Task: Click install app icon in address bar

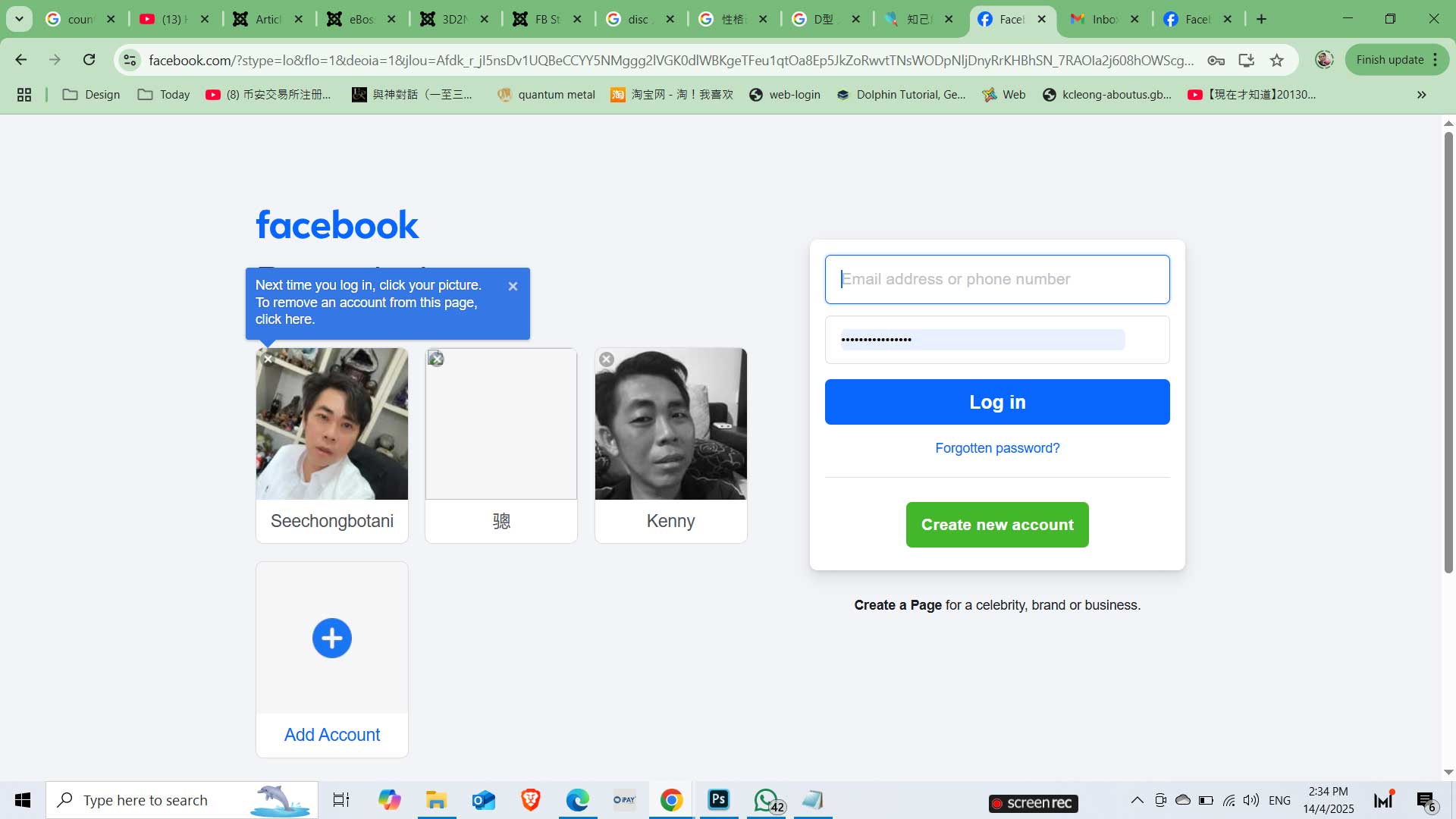Action: (1246, 60)
